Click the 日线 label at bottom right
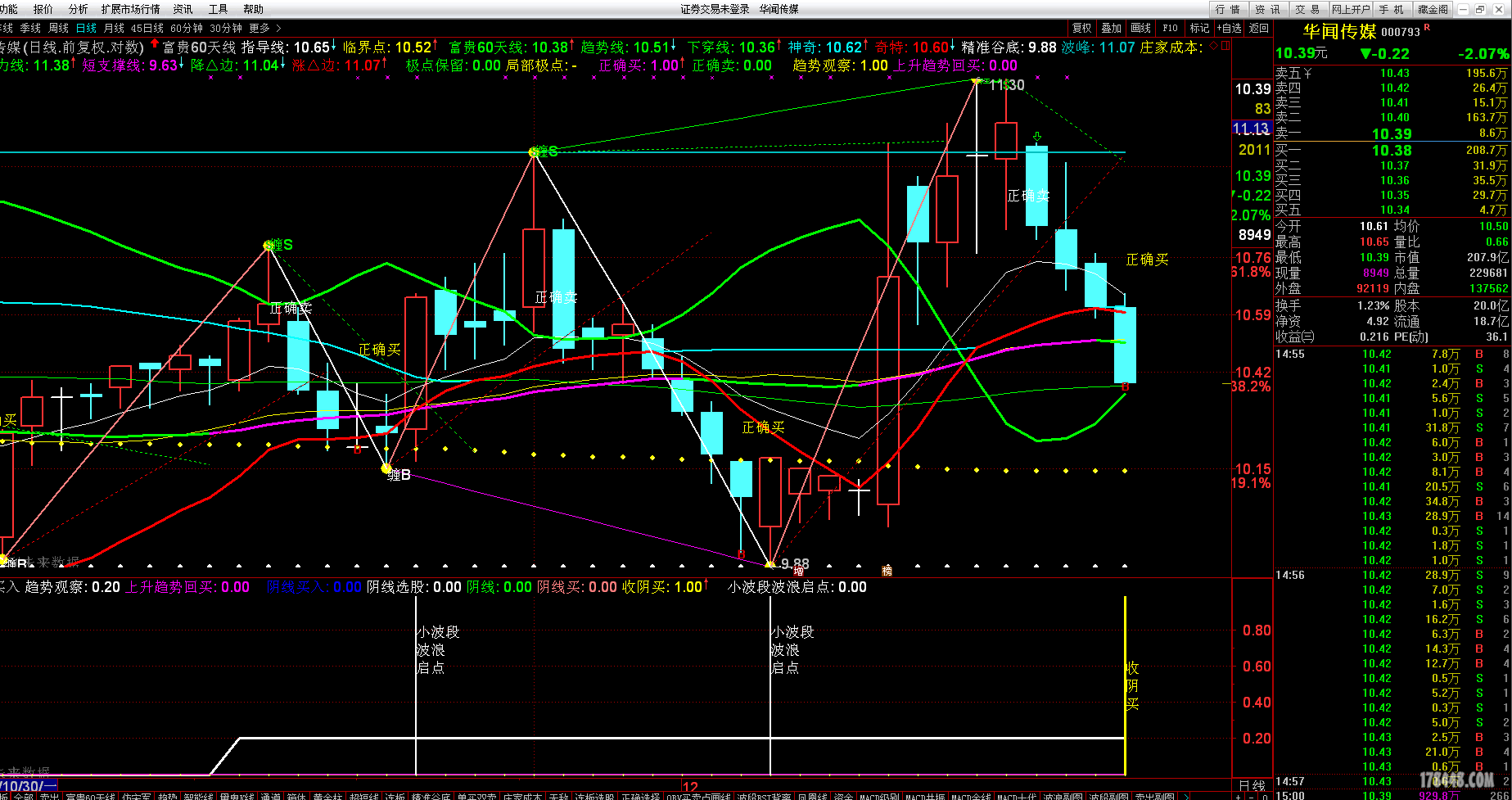This screenshot has height=800, width=1512. [1252, 786]
